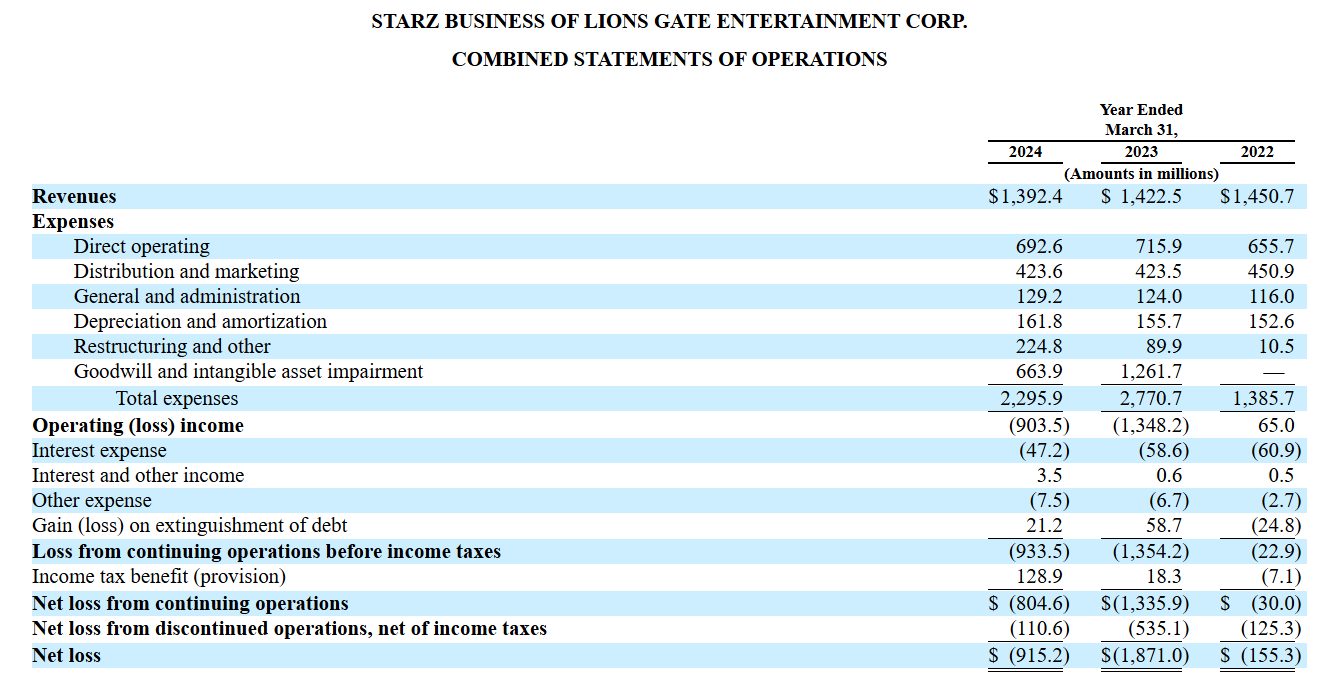Select extinguishment of debt value (24.8)

coord(1275,526)
